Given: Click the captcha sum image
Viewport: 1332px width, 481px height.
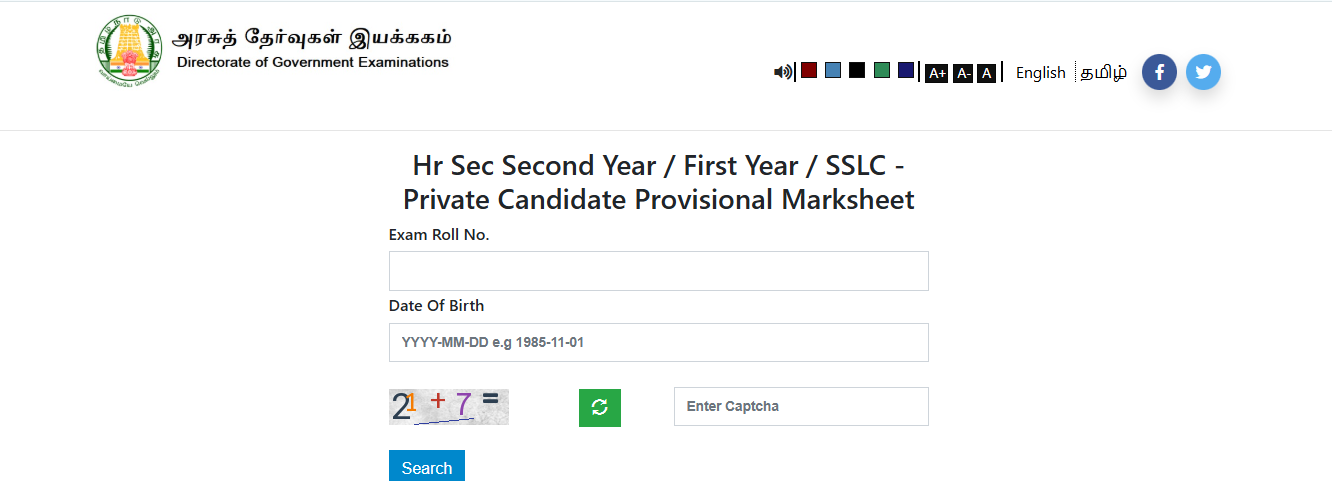Looking at the screenshot, I should (x=448, y=407).
